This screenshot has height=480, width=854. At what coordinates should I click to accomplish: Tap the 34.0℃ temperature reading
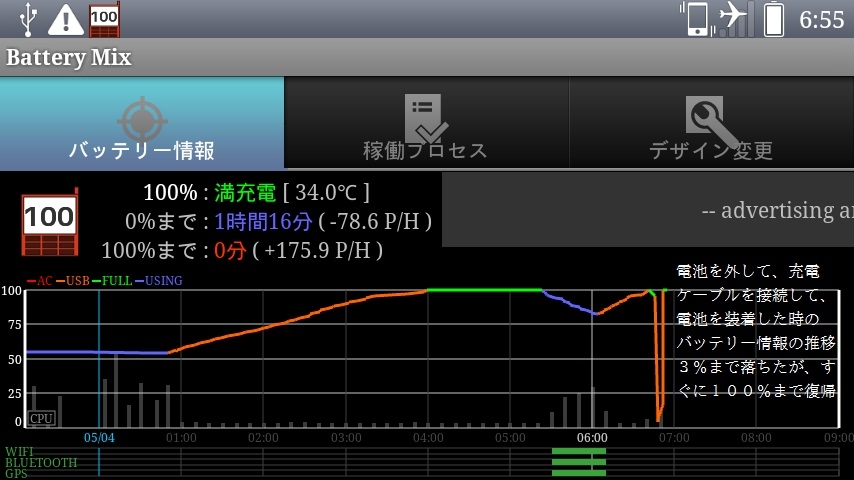point(326,193)
